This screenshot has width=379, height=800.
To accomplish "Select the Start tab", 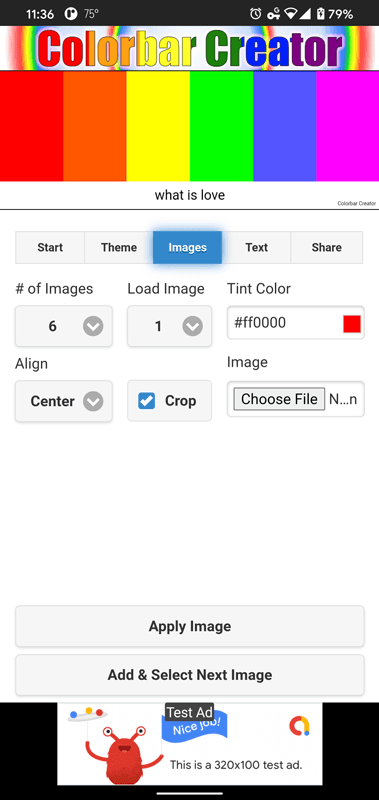I will coord(50,247).
